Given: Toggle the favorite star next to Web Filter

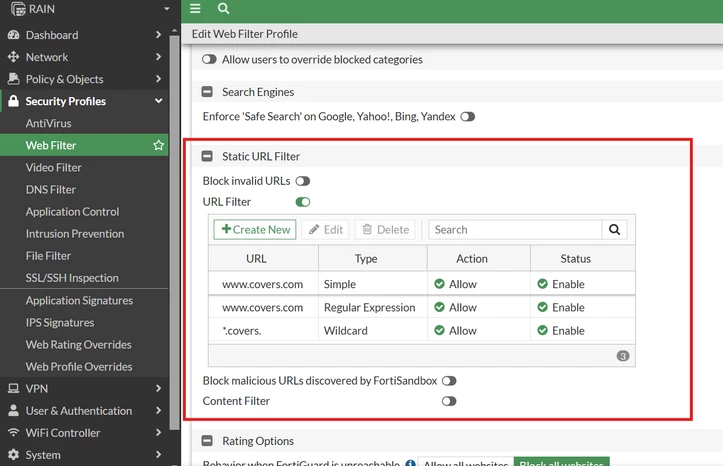Looking at the screenshot, I should point(159,145).
